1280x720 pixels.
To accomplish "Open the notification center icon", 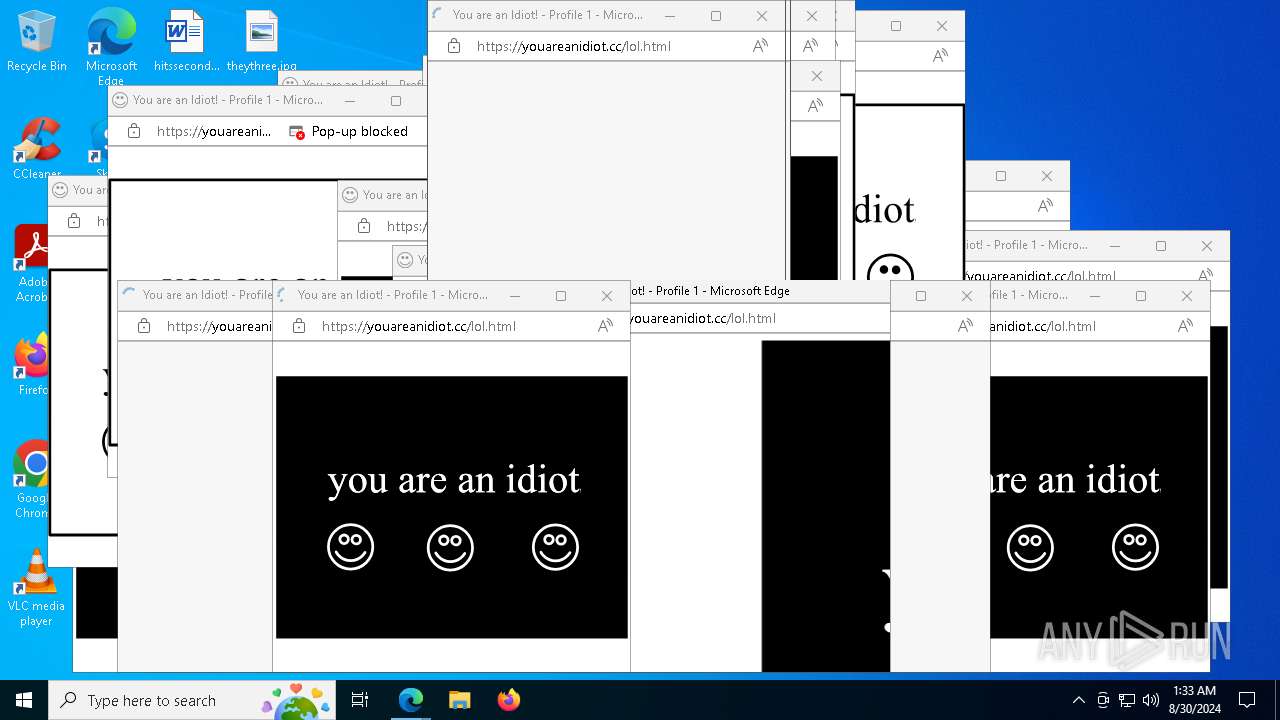I will click(1247, 700).
